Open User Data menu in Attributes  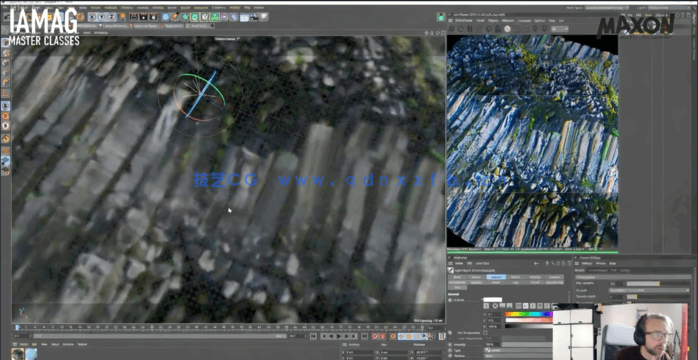(483, 263)
